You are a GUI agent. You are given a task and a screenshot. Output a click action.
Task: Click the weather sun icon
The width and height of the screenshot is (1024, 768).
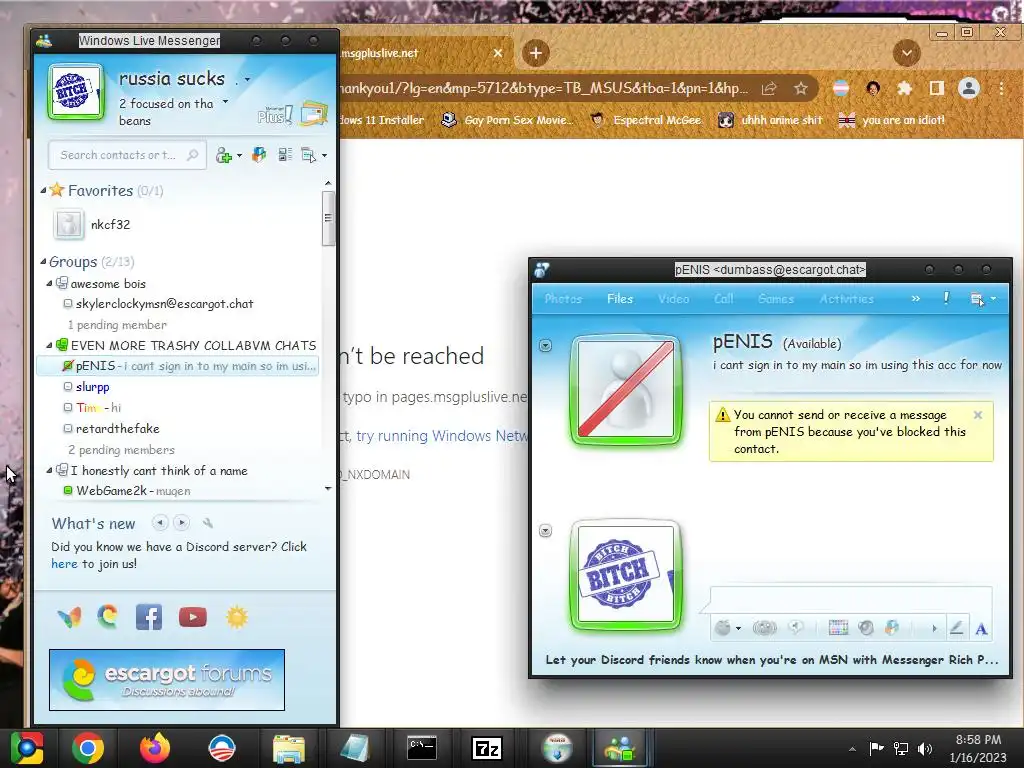pos(237,617)
